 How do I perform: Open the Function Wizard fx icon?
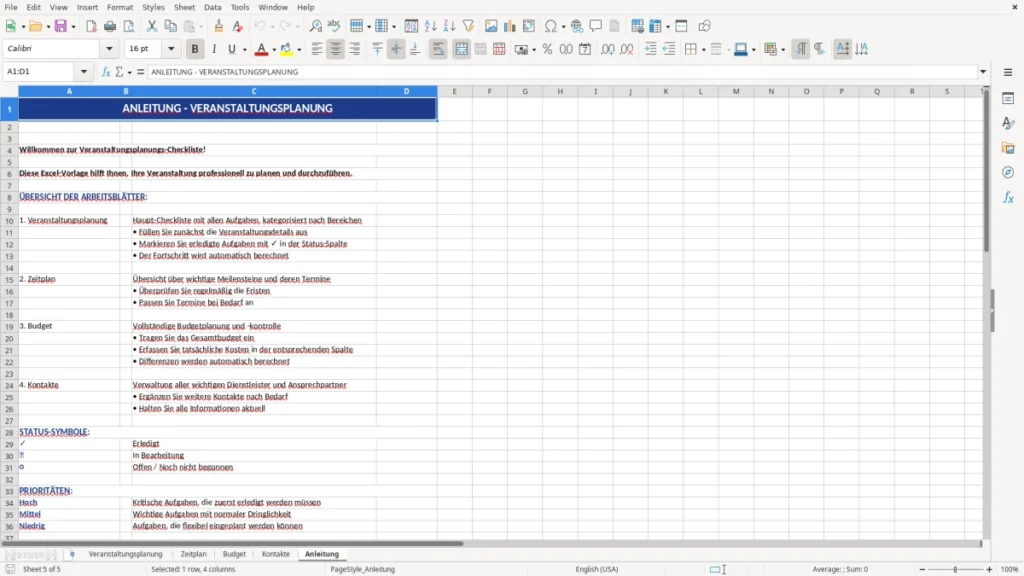pos(106,72)
